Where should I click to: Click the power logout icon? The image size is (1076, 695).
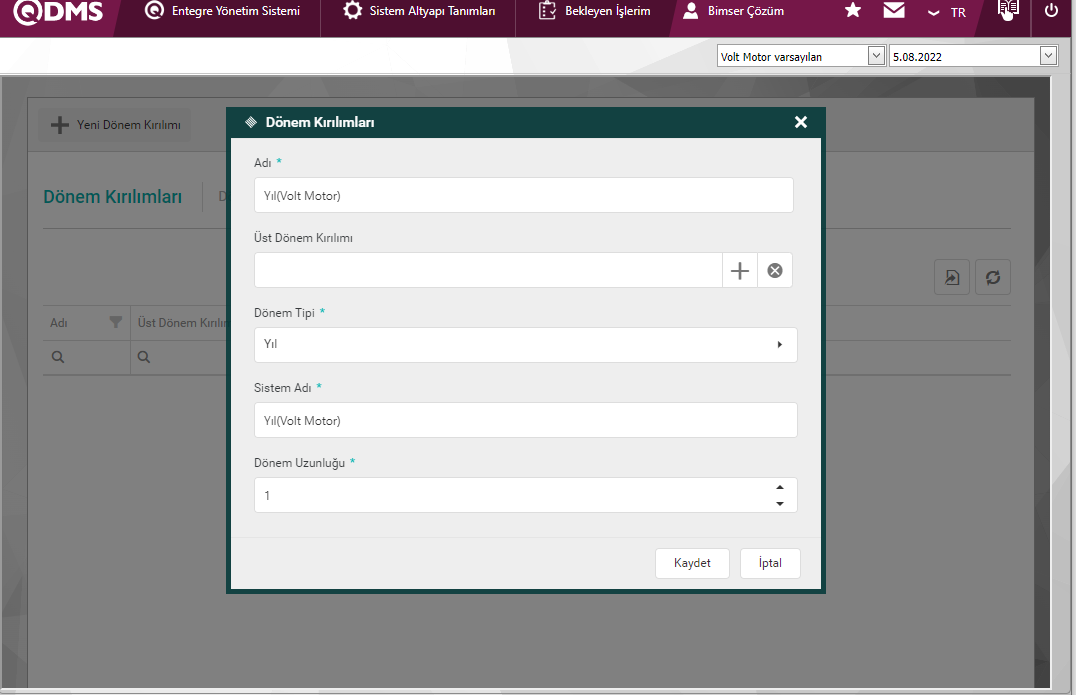coord(1050,11)
